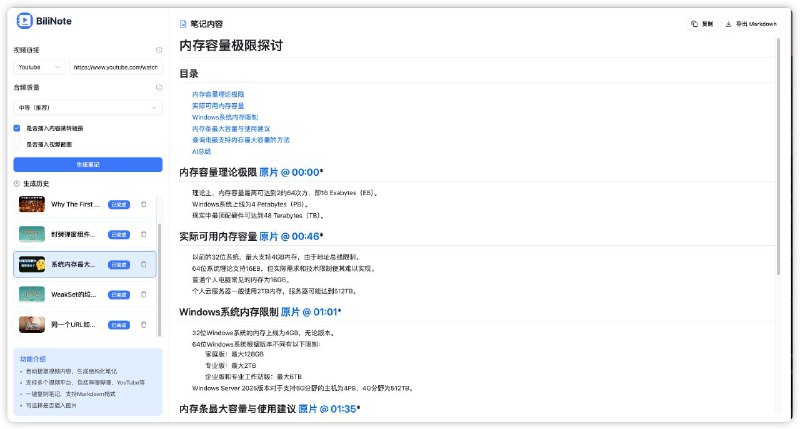This screenshot has width=800, height=429.
Task: Delete the '同一个URL如...' history item
Action: coord(143,325)
